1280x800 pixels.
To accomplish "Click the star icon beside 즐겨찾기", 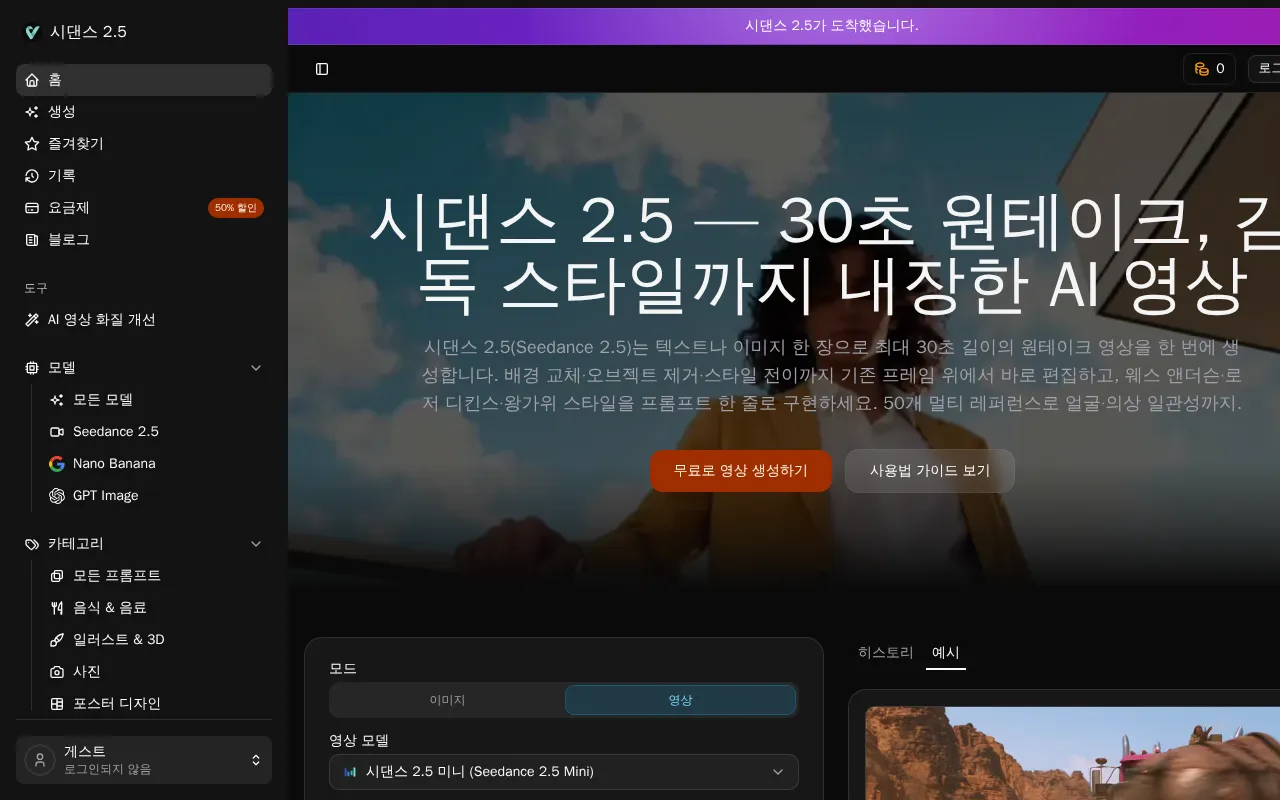I will click(x=32, y=144).
